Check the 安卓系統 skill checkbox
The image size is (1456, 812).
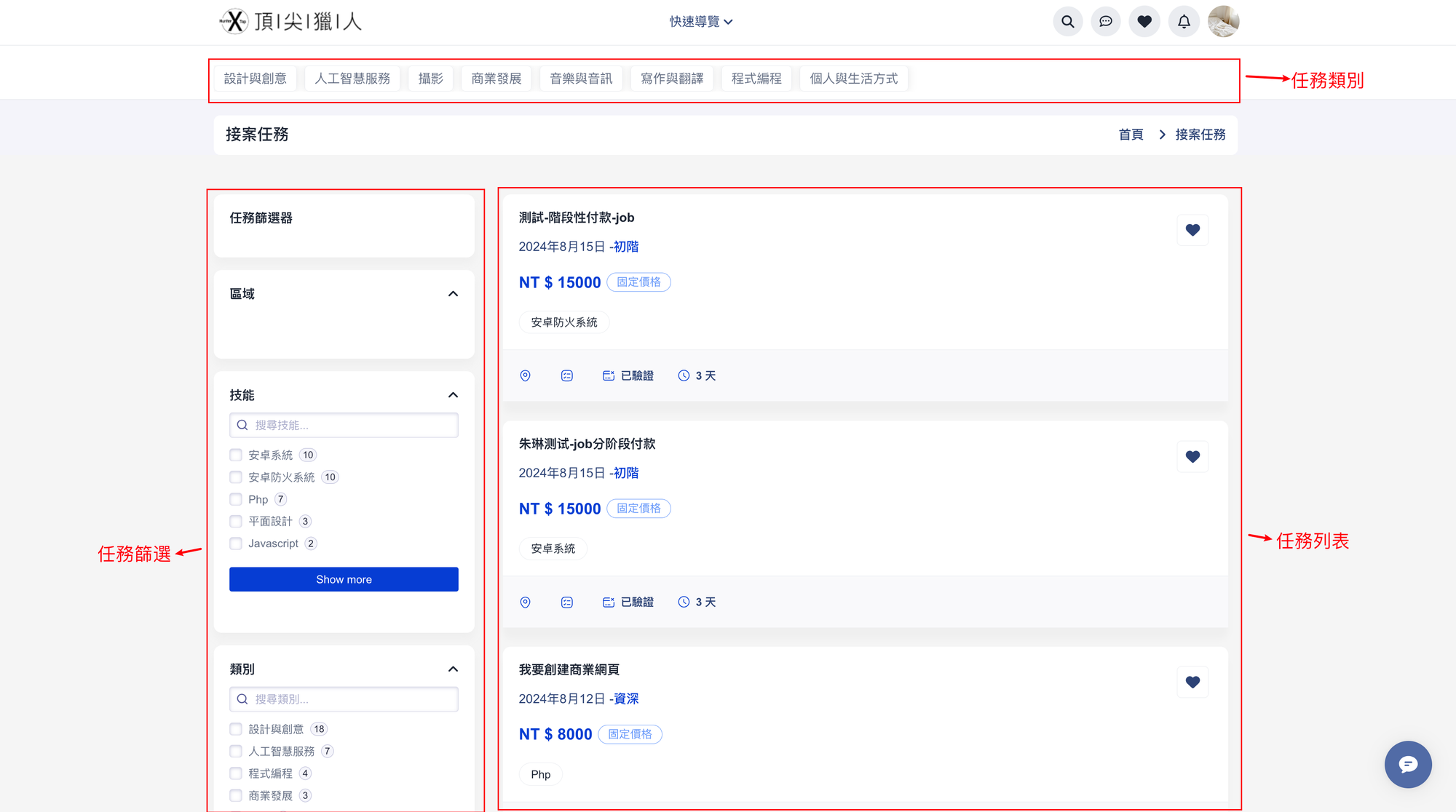(236, 455)
